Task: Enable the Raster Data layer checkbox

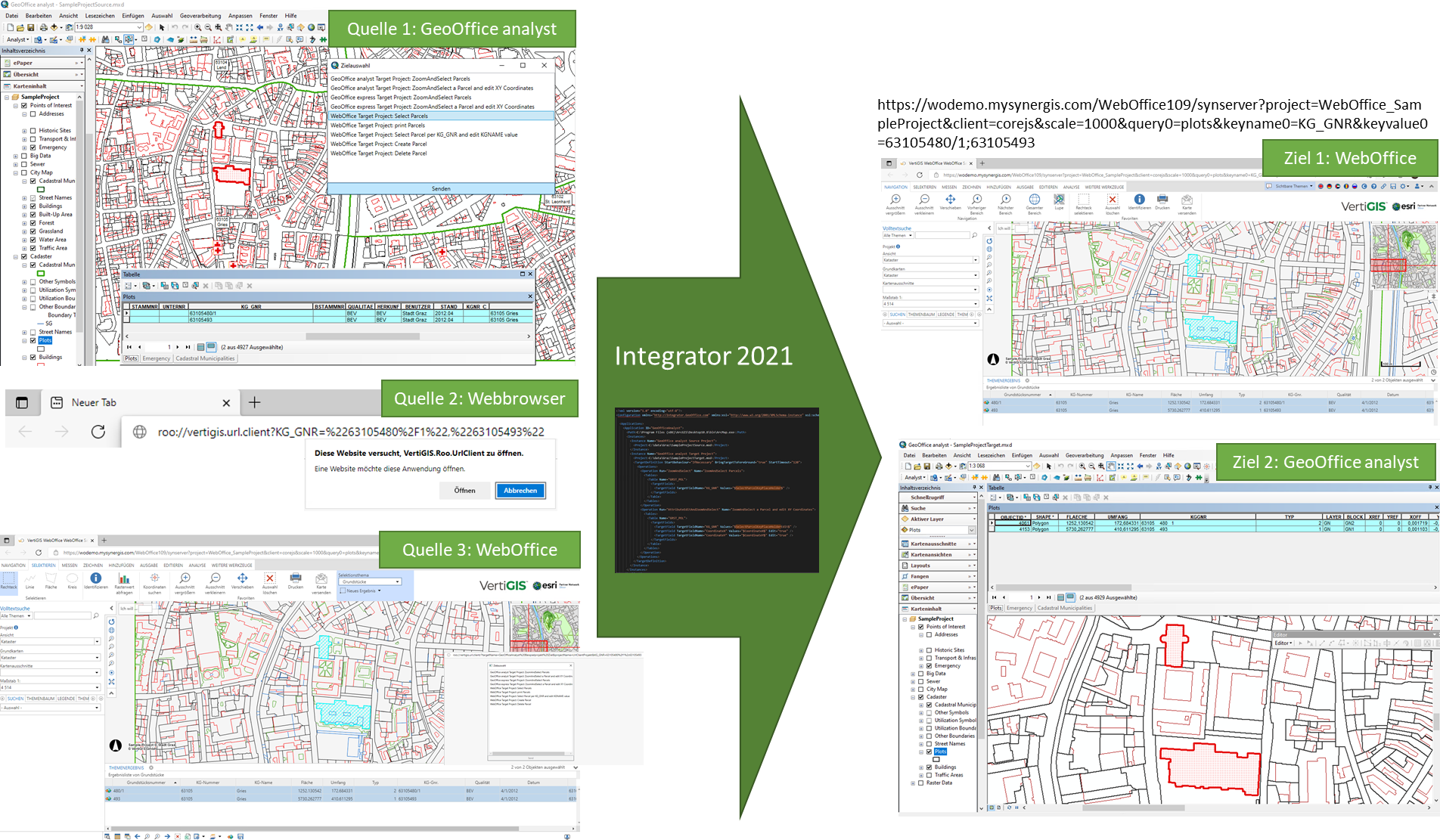Action: click(x=920, y=783)
